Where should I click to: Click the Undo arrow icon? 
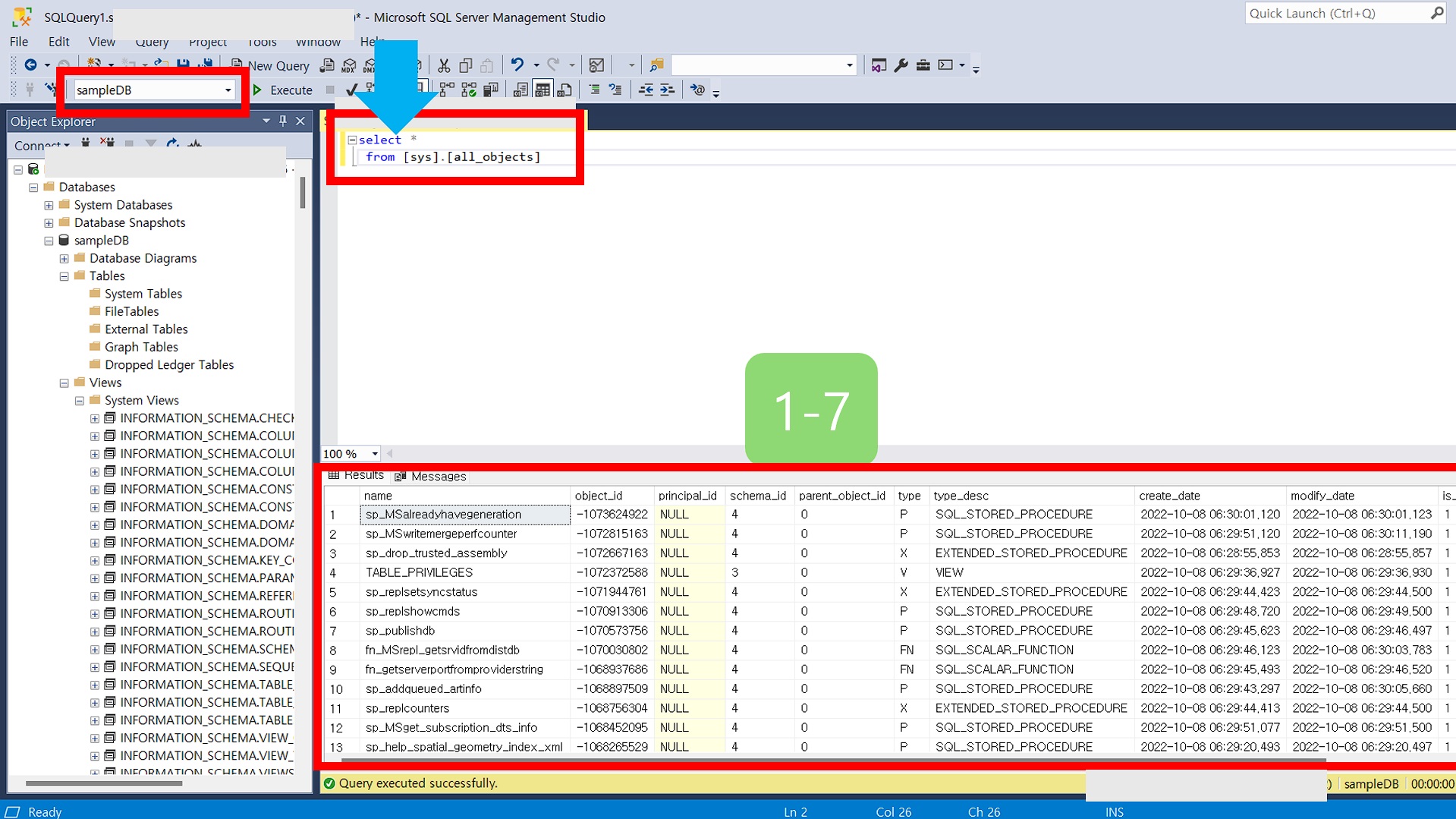(517, 65)
